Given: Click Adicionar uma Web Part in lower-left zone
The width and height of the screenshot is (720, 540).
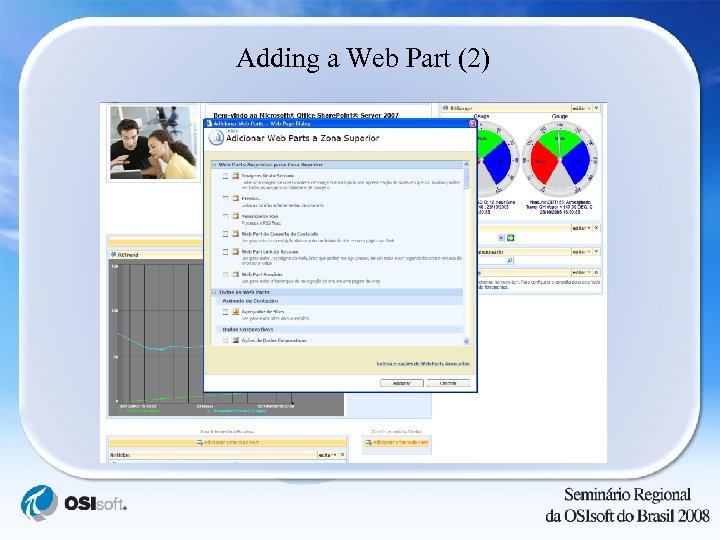Looking at the screenshot, I should click(231, 442).
